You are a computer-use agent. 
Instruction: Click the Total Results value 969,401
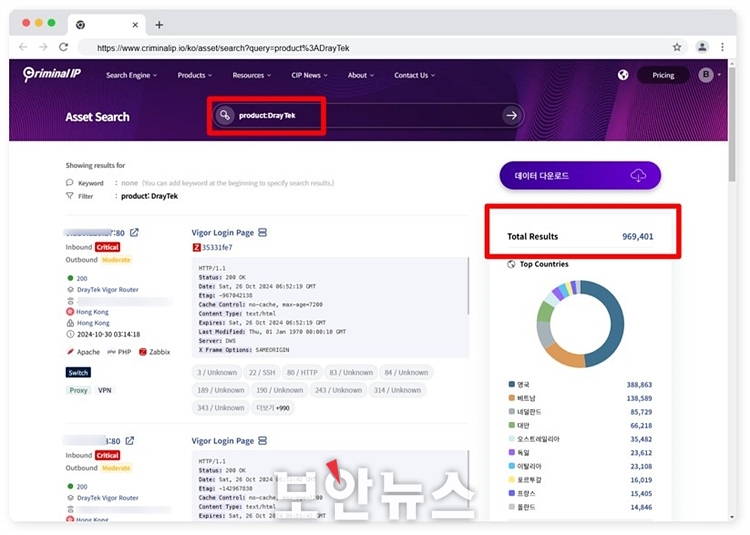click(x=637, y=236)
